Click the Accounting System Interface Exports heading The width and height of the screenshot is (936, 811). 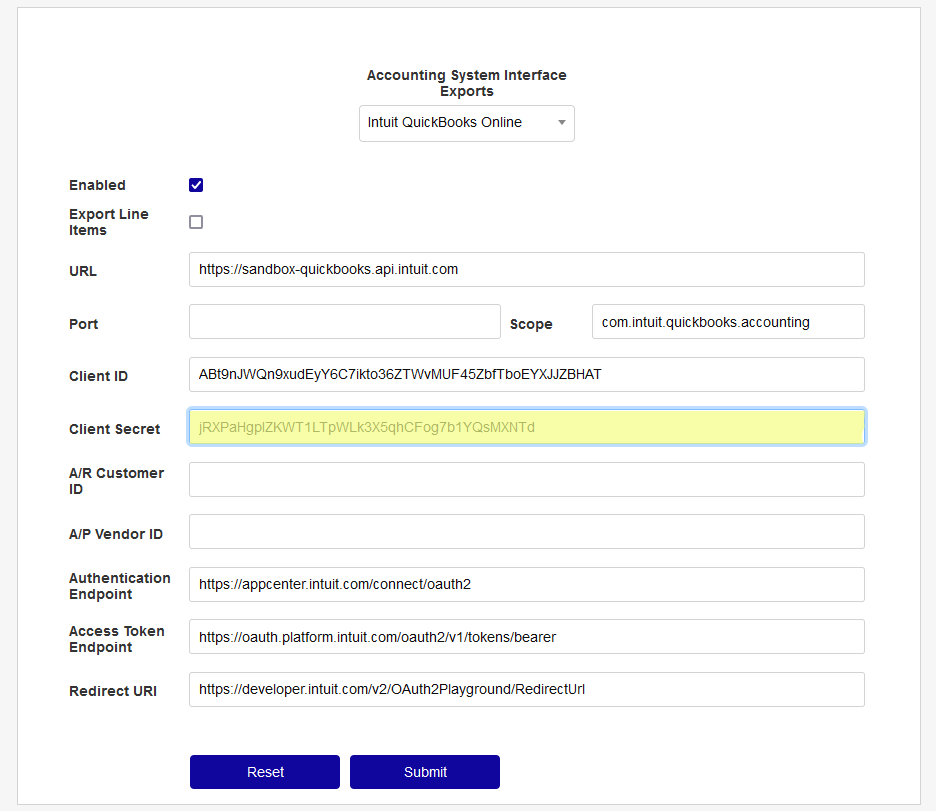[x=466, y=83]
